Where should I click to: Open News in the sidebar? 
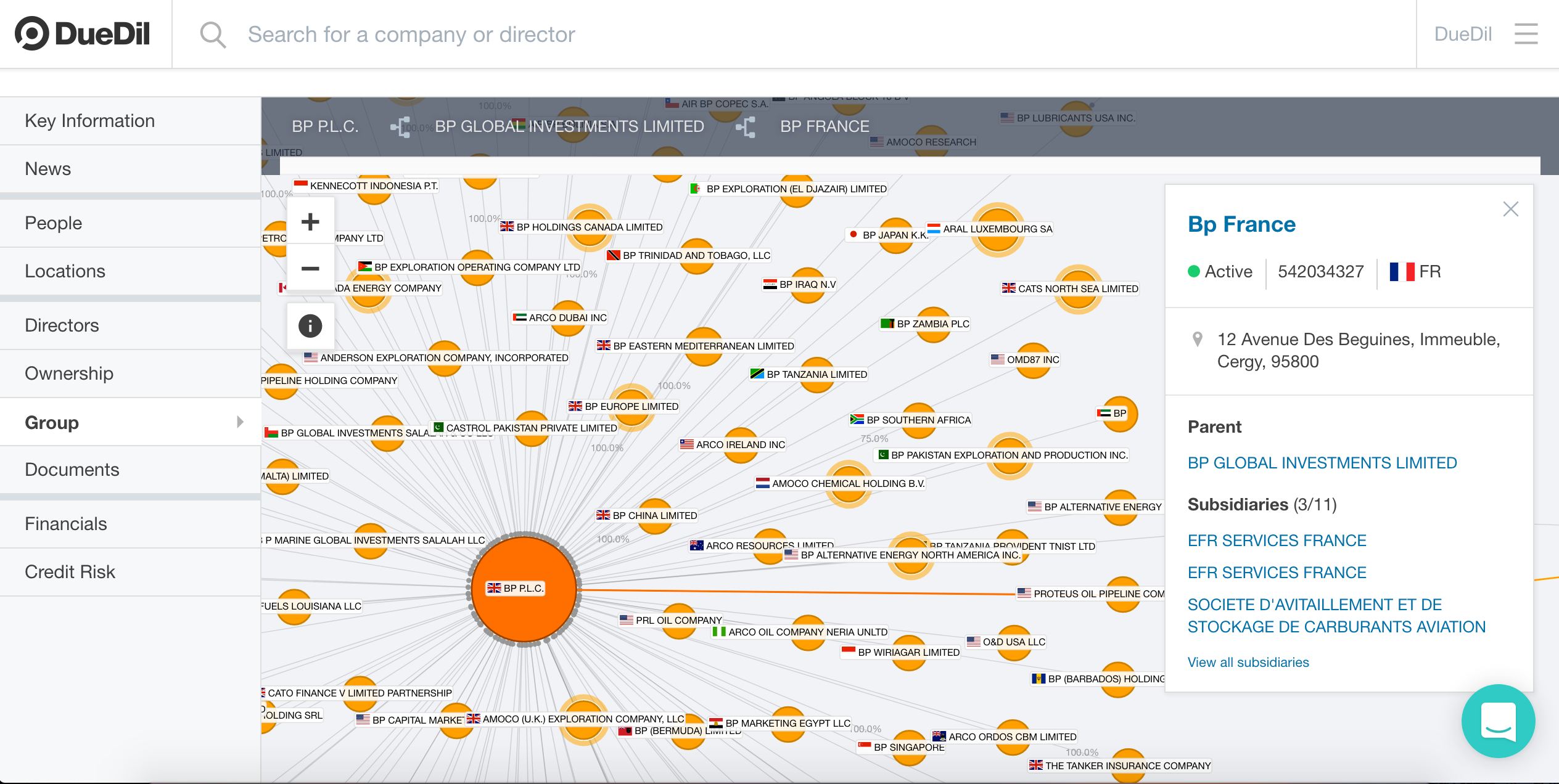coord(130,169)
